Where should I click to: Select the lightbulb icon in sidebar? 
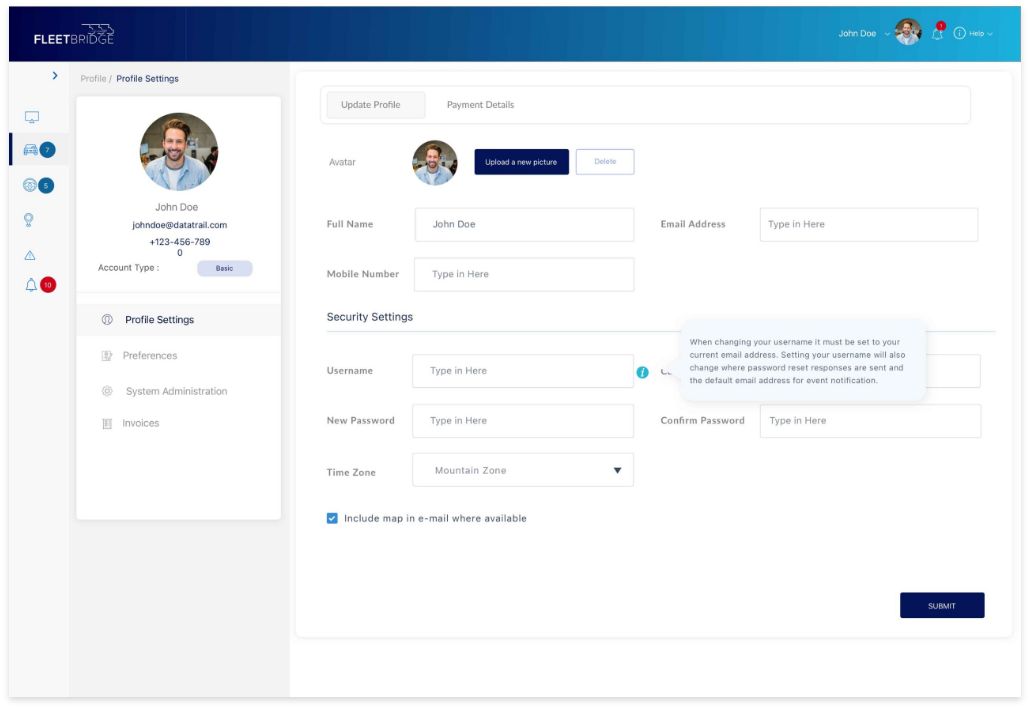[x=30, y=220]
